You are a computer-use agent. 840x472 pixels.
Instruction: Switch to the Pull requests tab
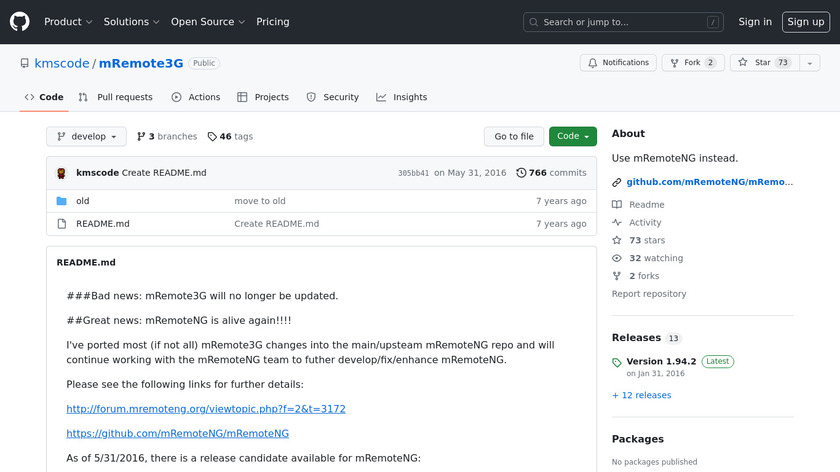pos(116,97)
